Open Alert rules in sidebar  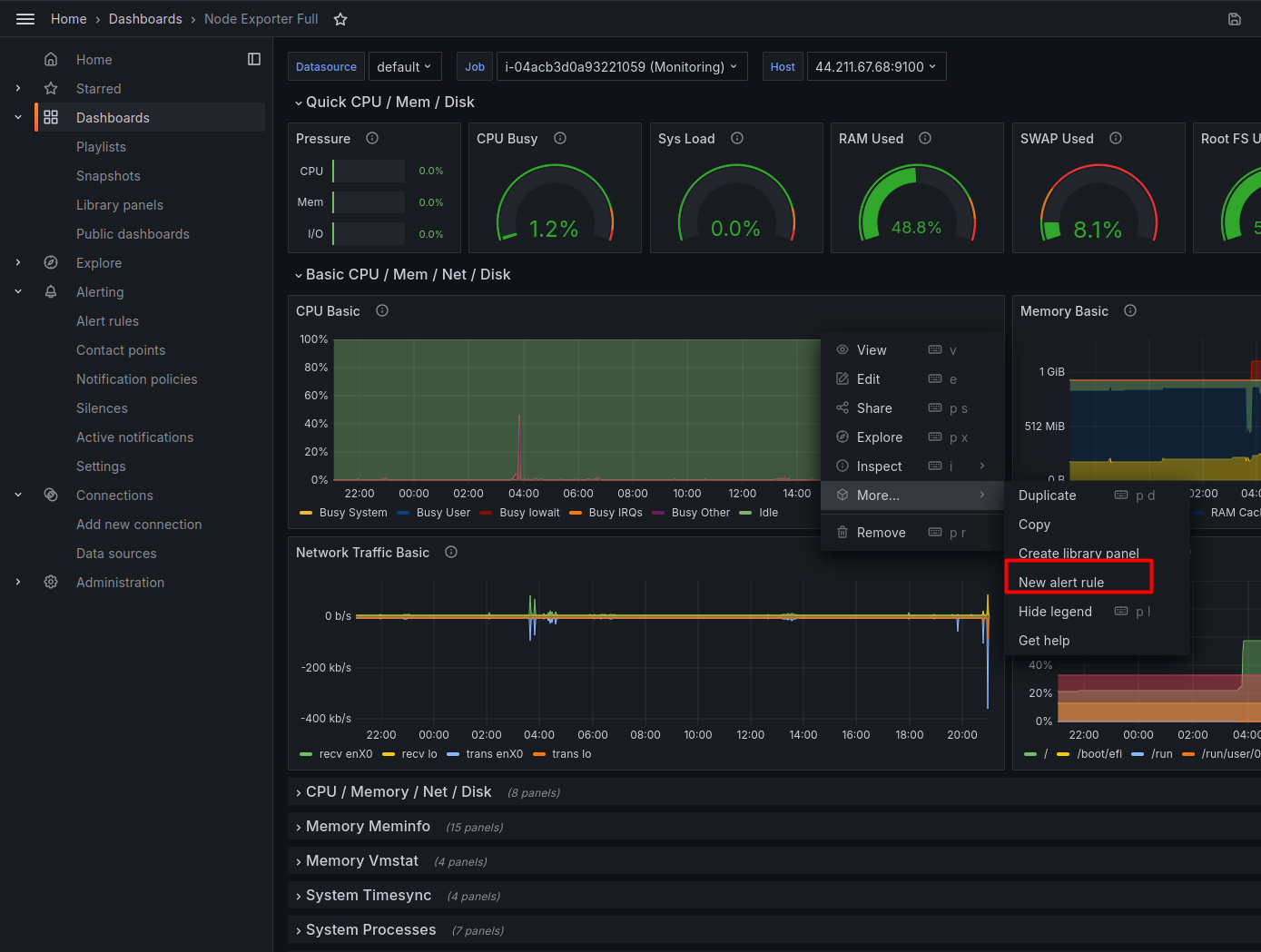pos(108,321)
